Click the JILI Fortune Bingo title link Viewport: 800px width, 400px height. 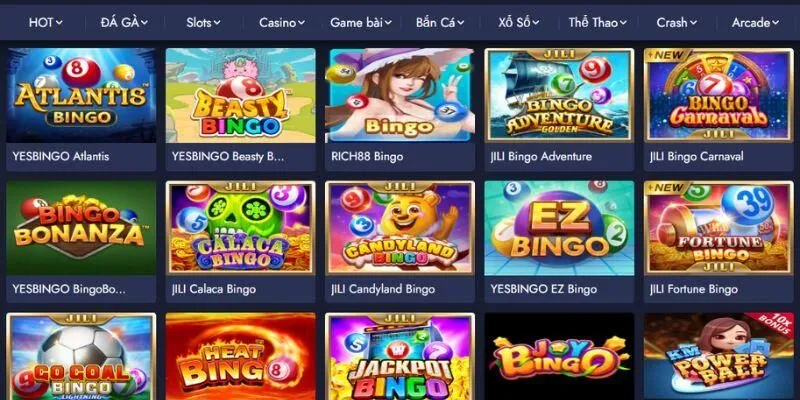click(693, 289)
